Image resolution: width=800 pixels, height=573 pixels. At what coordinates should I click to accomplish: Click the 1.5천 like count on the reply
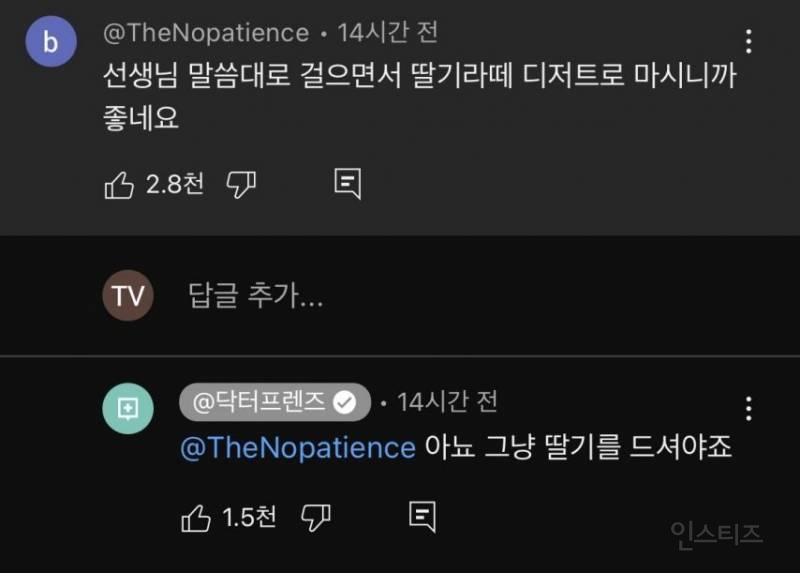[x=251, y=517]
